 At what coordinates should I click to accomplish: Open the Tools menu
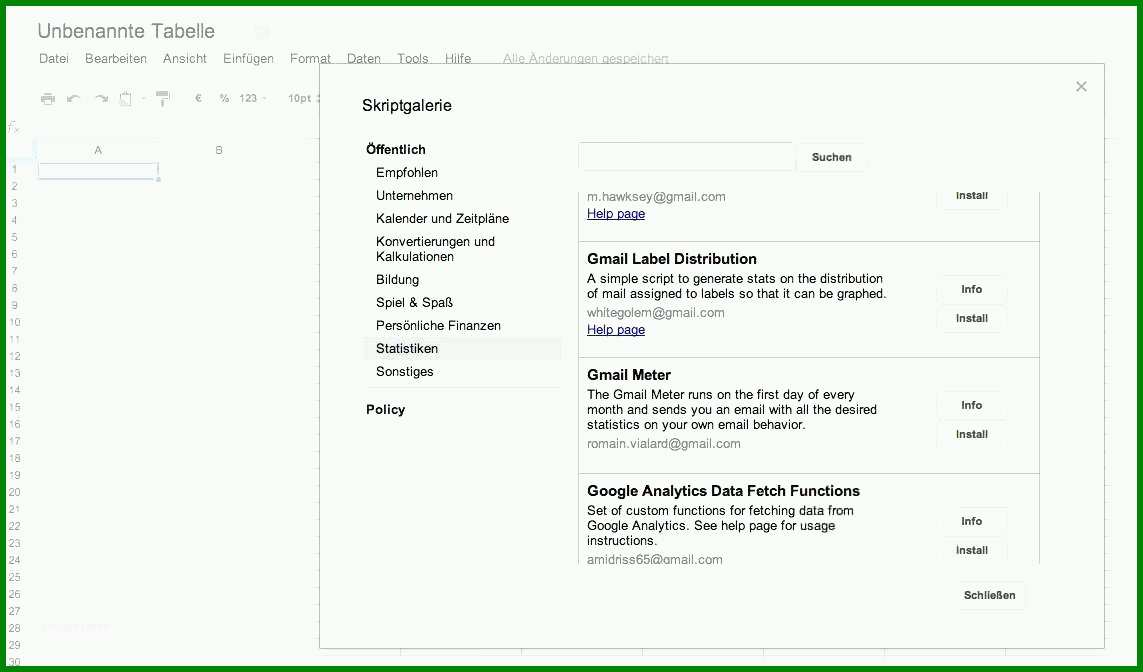click(x=413, y=58)
